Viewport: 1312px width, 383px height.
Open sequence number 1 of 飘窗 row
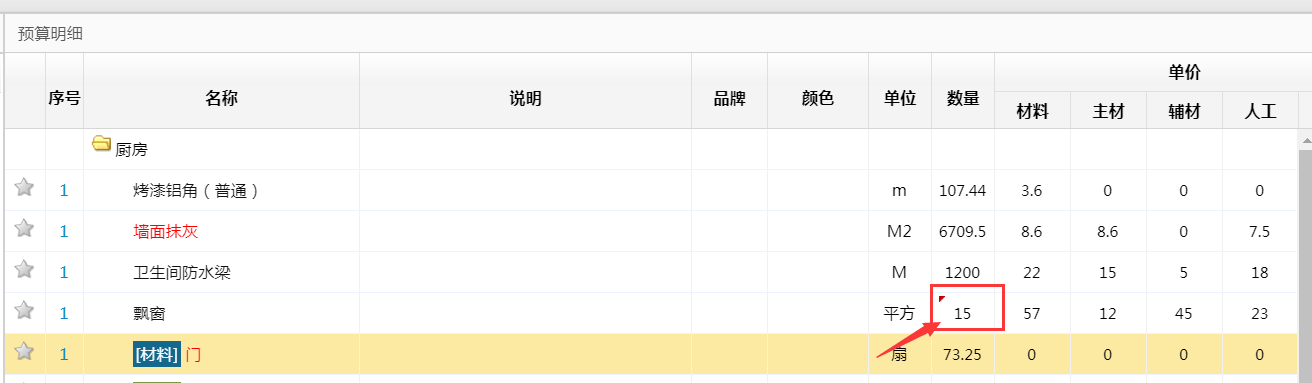click(64, 313)
